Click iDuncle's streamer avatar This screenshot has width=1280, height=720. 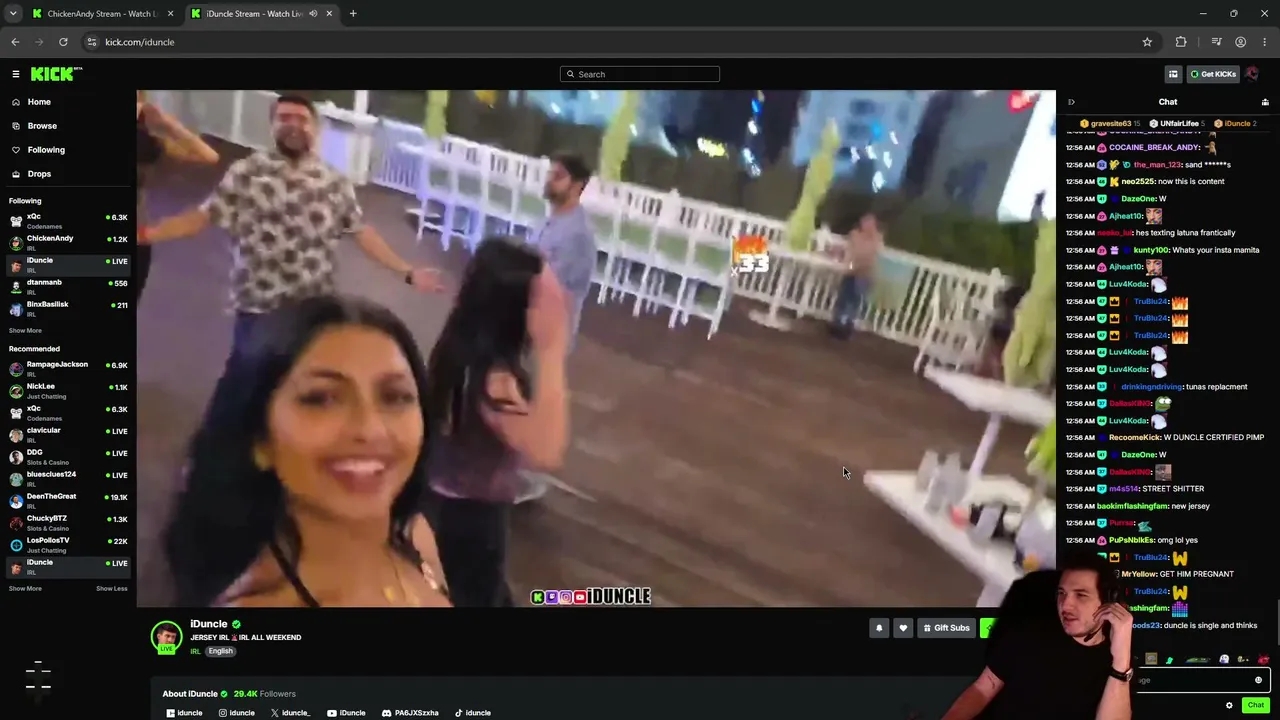pos(166,637)
